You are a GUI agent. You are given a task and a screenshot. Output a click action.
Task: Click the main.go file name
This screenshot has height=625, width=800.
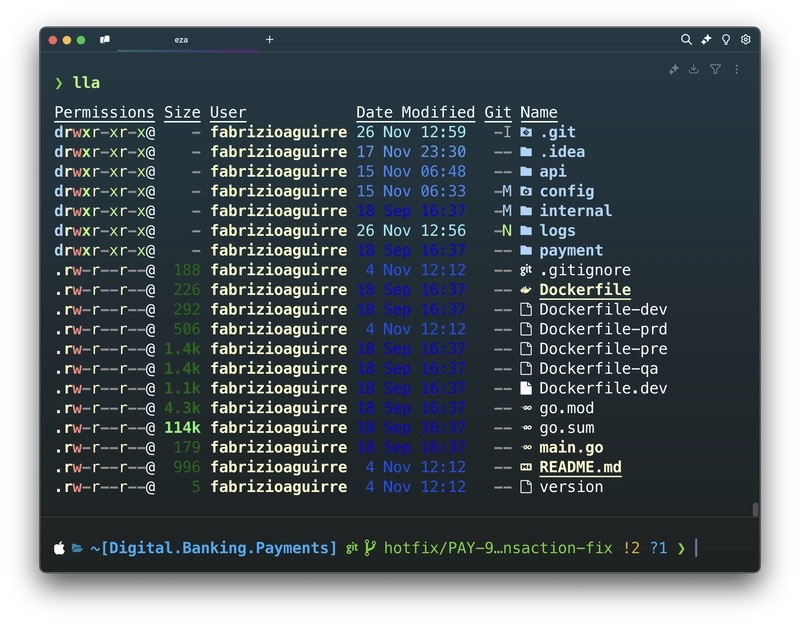(571, 447)
